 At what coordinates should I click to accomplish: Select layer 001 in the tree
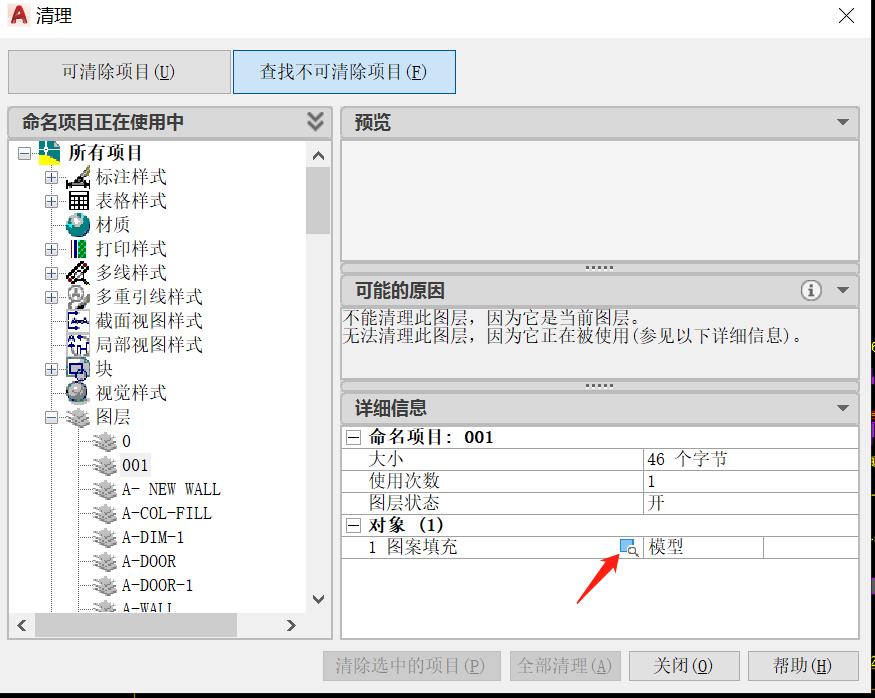(134, 465)
